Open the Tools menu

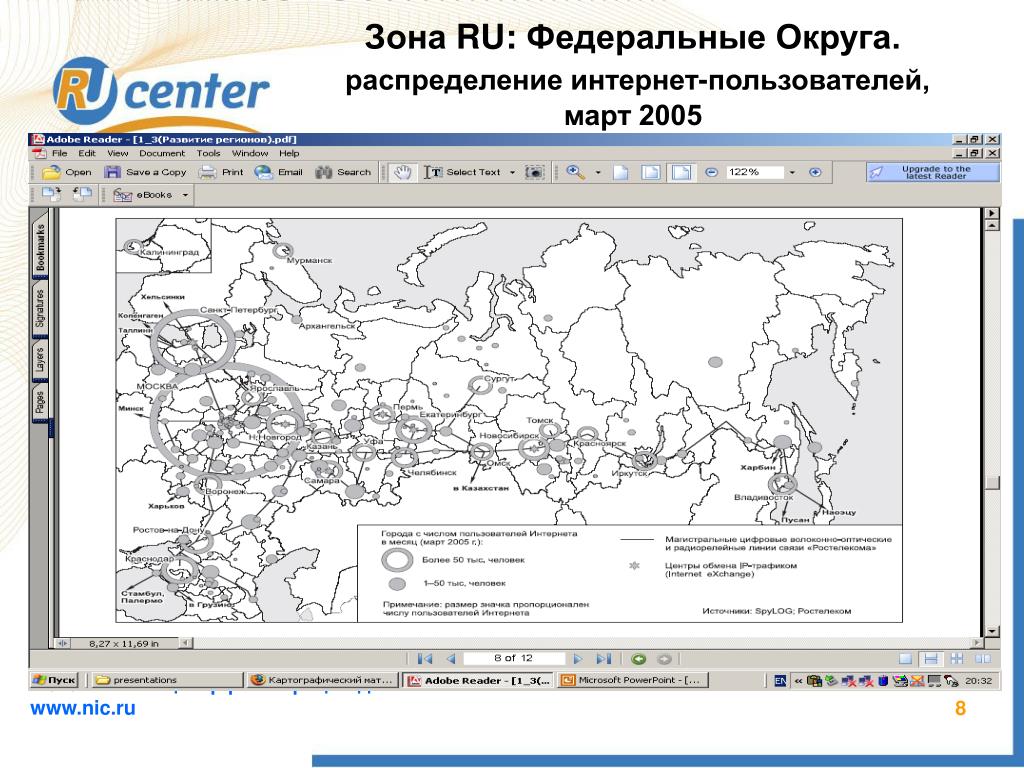[208, 153]
